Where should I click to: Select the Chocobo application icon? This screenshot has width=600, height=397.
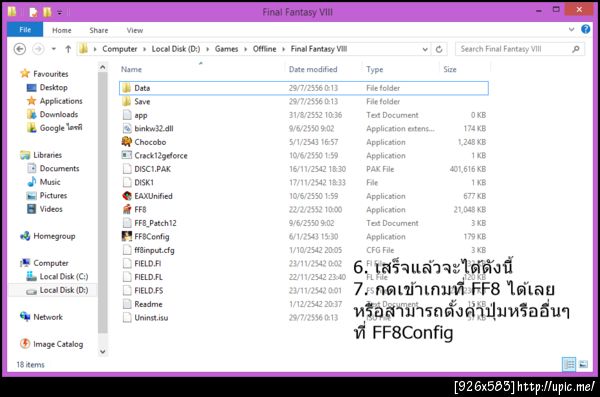(127, 142)
